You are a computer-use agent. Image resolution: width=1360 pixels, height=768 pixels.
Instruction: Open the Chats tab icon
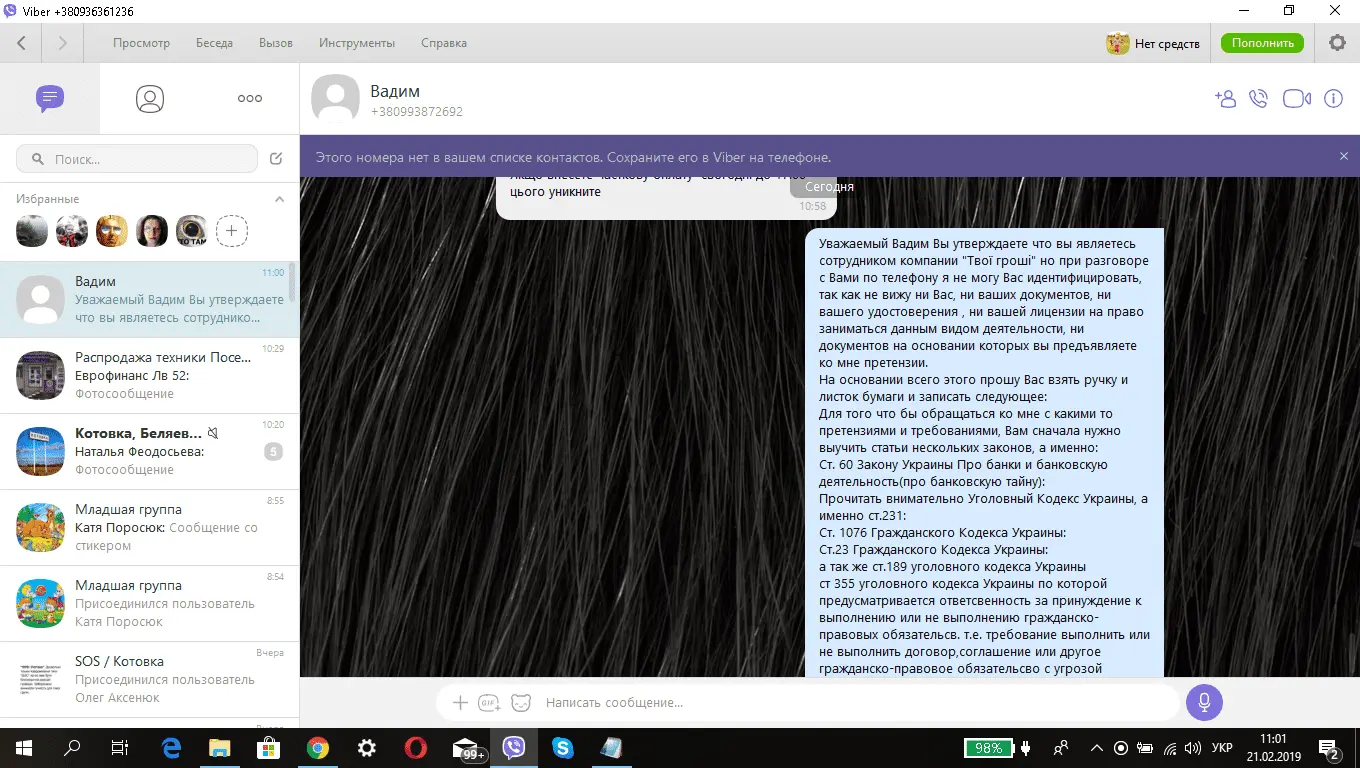[x=49, y=98]
